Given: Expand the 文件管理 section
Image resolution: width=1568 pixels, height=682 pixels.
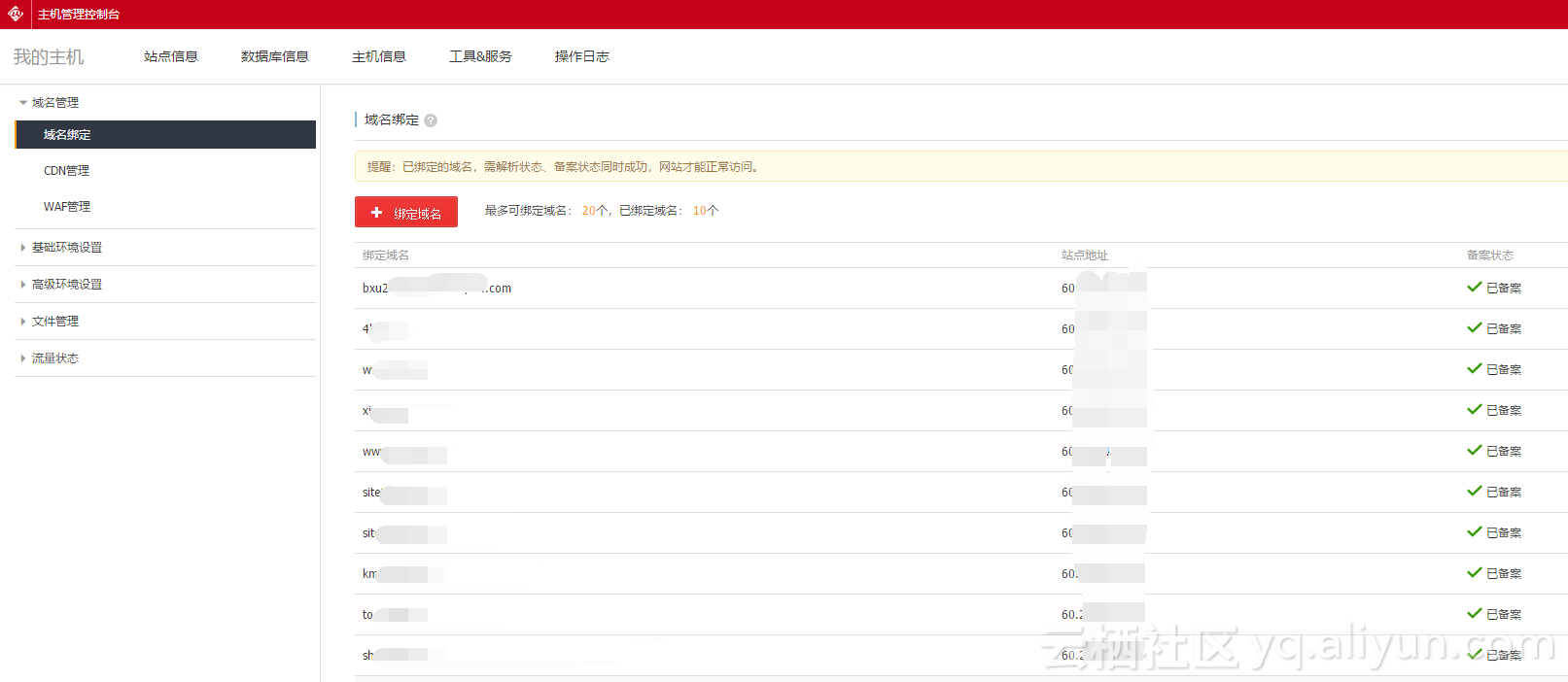Looking at the screenshot, I should (x=55, y=322).
